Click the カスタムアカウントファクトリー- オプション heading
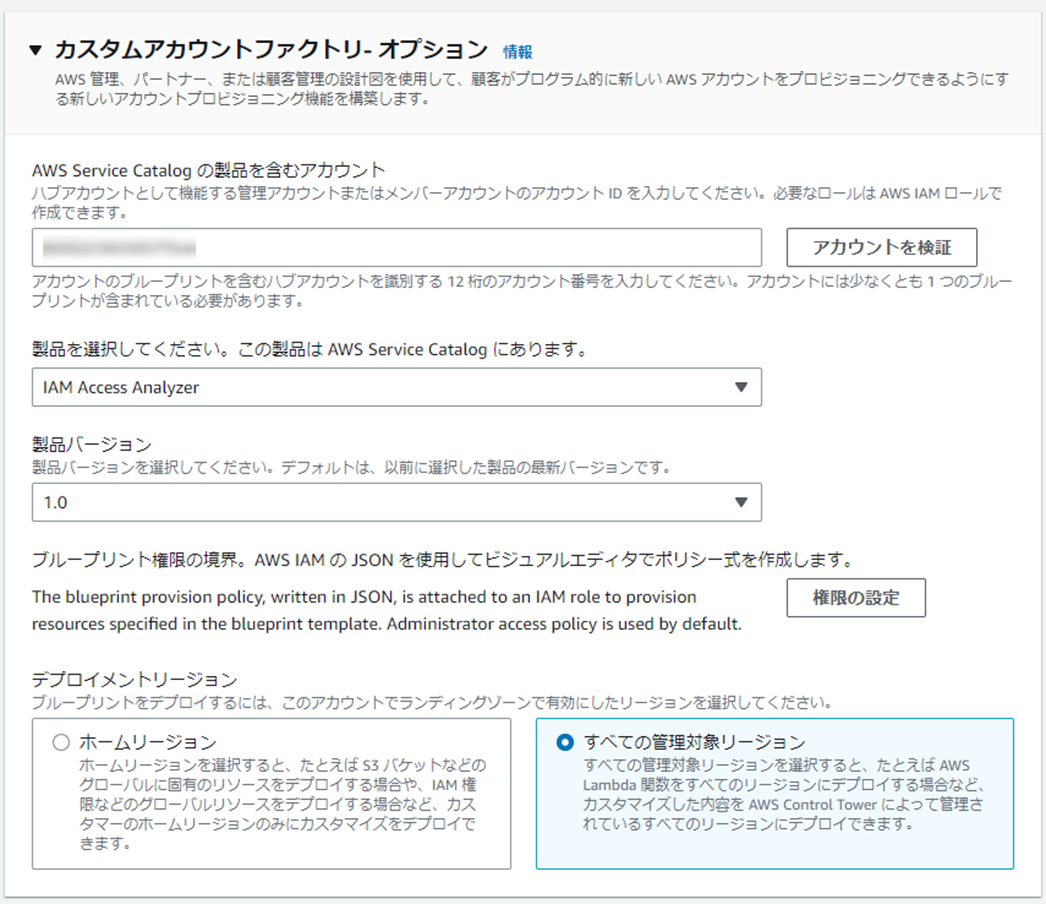1046x904 pixels. coord(272,50)
